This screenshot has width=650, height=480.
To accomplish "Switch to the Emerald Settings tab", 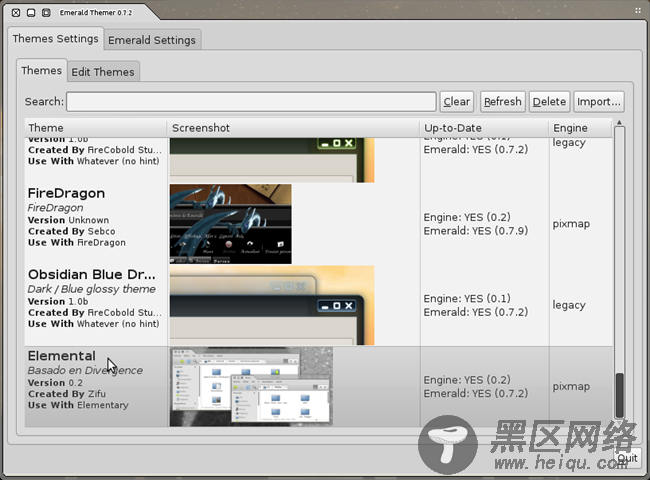I will 152,40.
